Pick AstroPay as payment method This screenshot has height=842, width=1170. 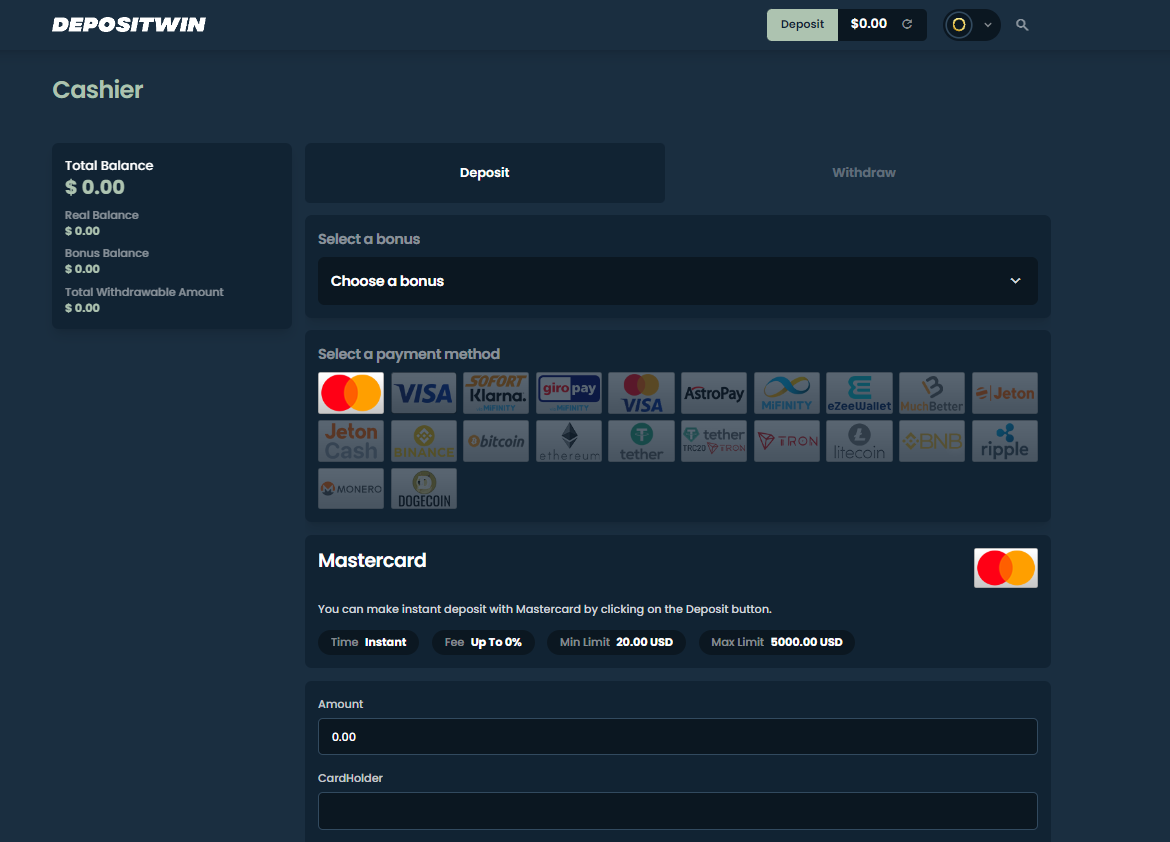pos(714,393)
